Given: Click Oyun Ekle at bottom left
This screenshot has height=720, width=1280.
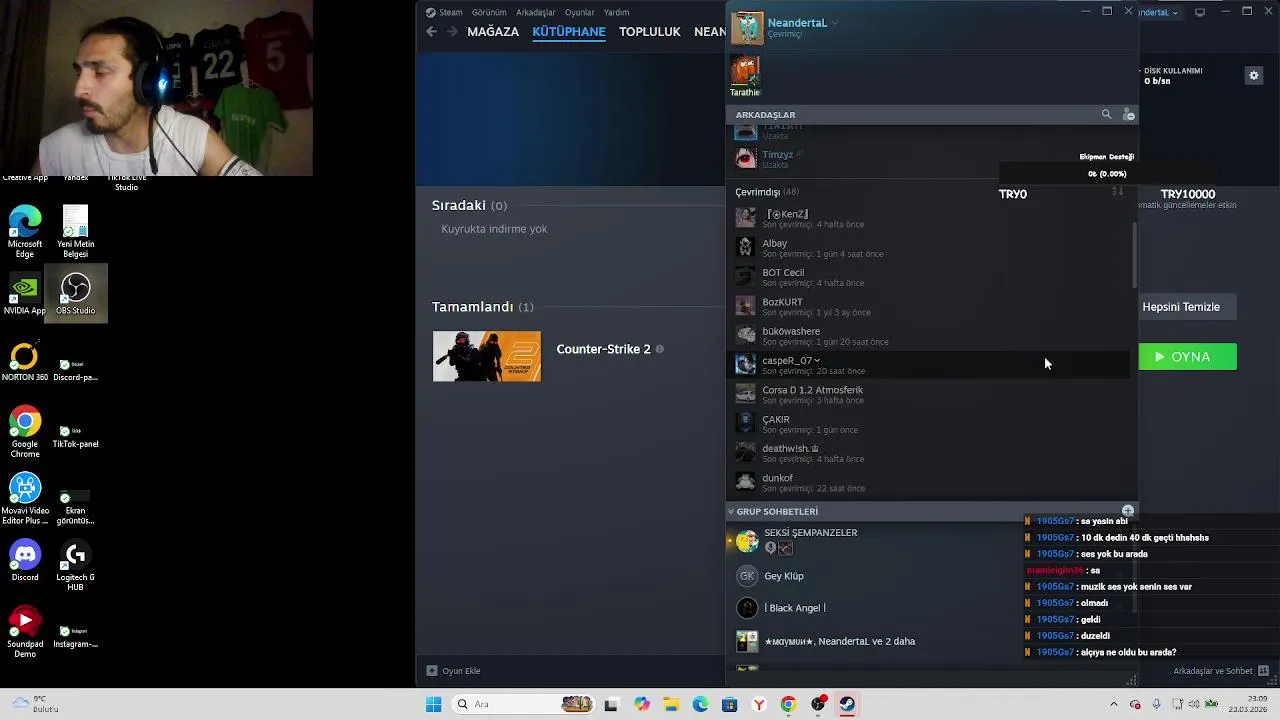Looking at the screenshot, I should click(453, 671).
